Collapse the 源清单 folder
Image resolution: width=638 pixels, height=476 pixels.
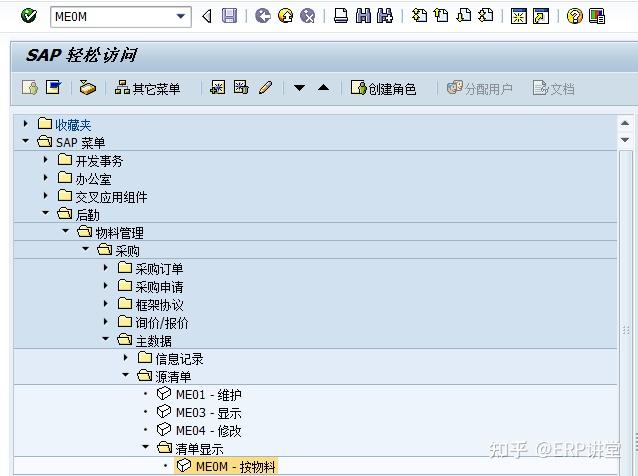[x=125, y=375]
